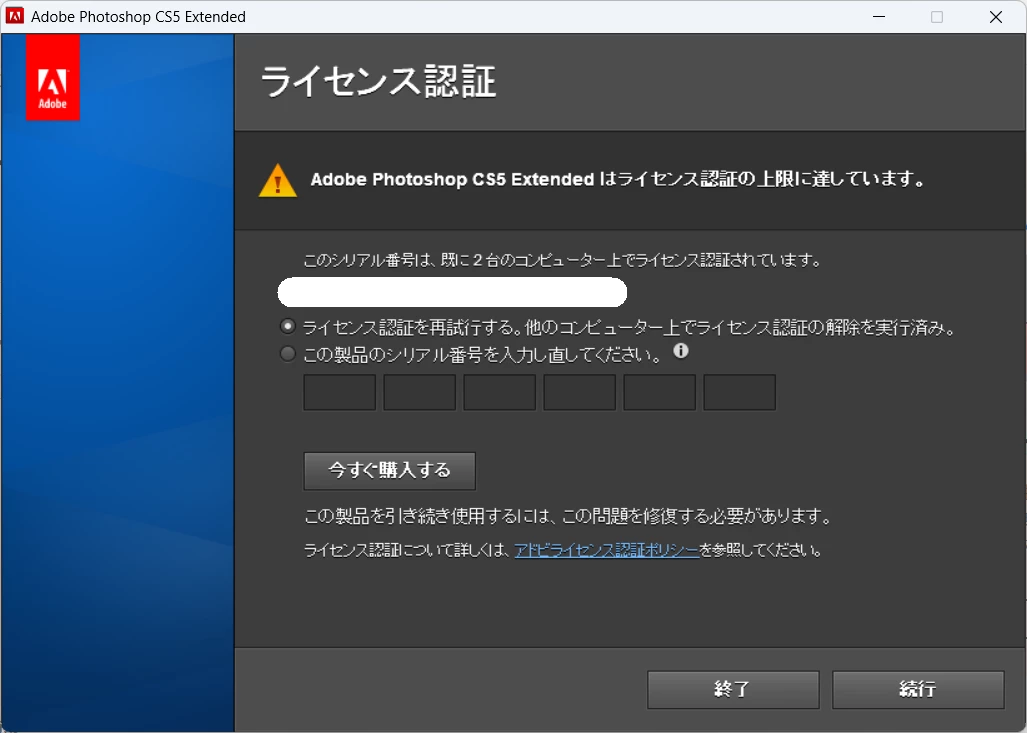
Task: Select the re-enter serial number radio button
Action: pyautogui.click(x=288, y=354)
